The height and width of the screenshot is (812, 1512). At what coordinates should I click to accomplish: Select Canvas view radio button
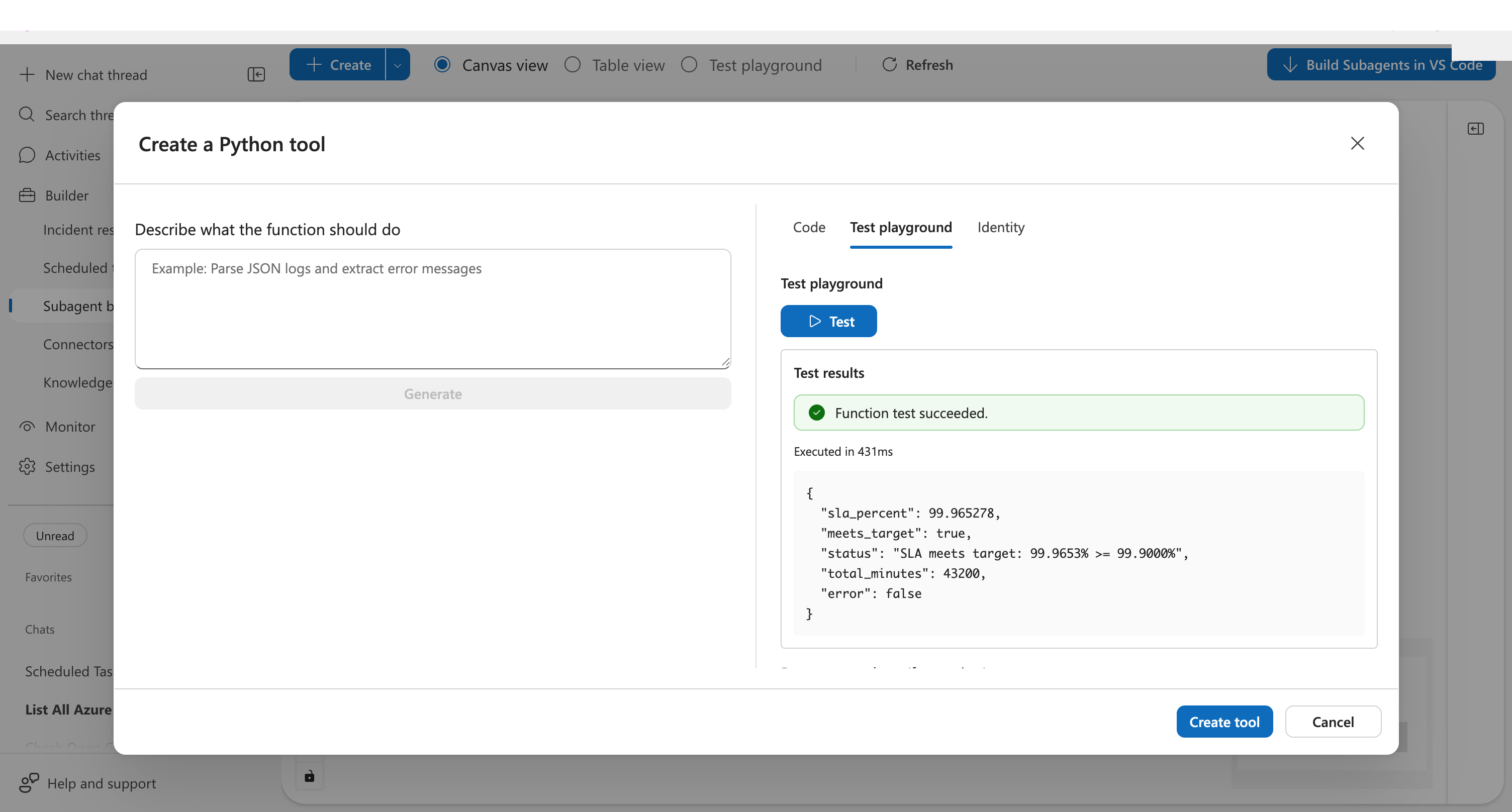point(442,64)
